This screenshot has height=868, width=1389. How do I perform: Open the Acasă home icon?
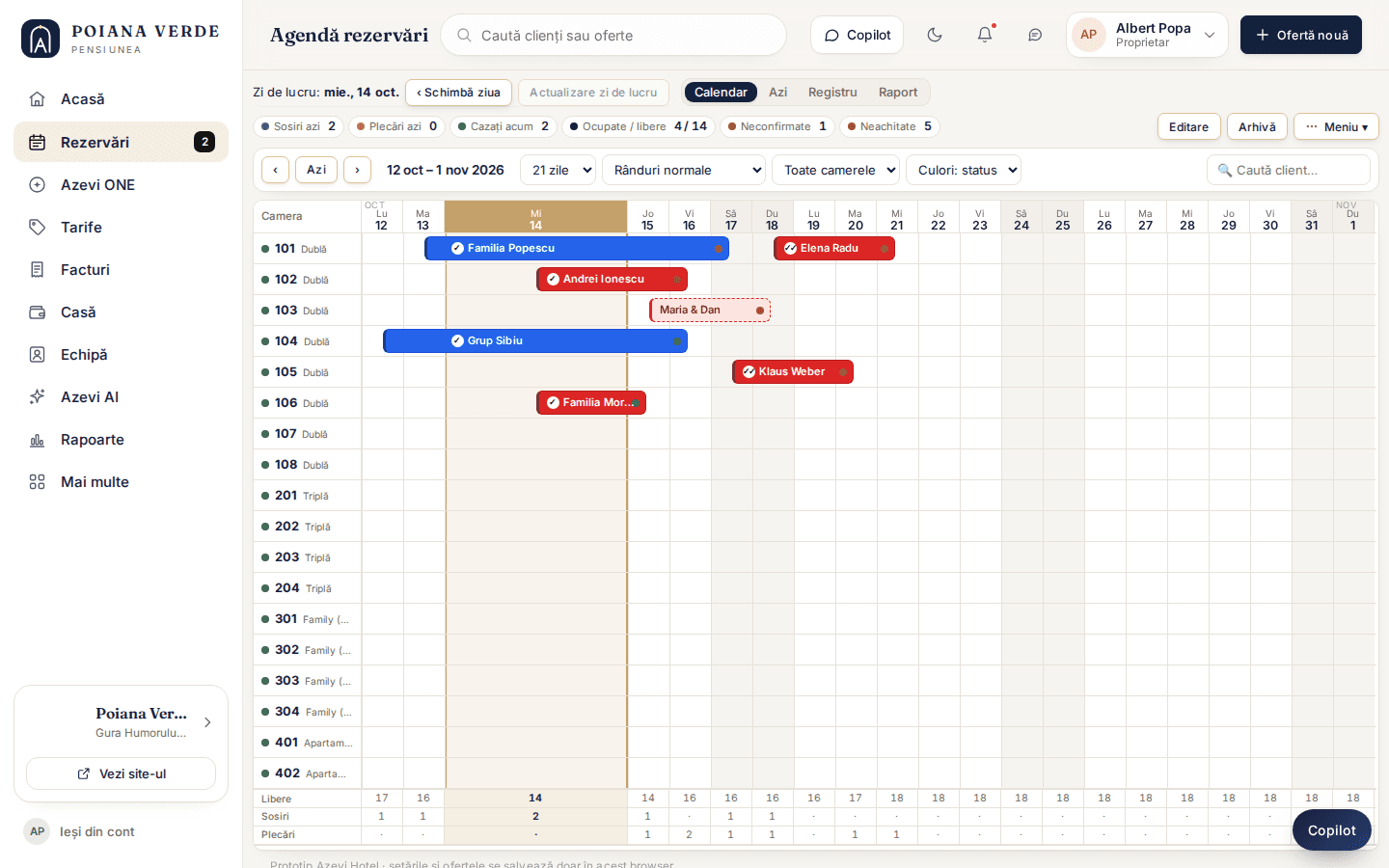pos(38,99)
